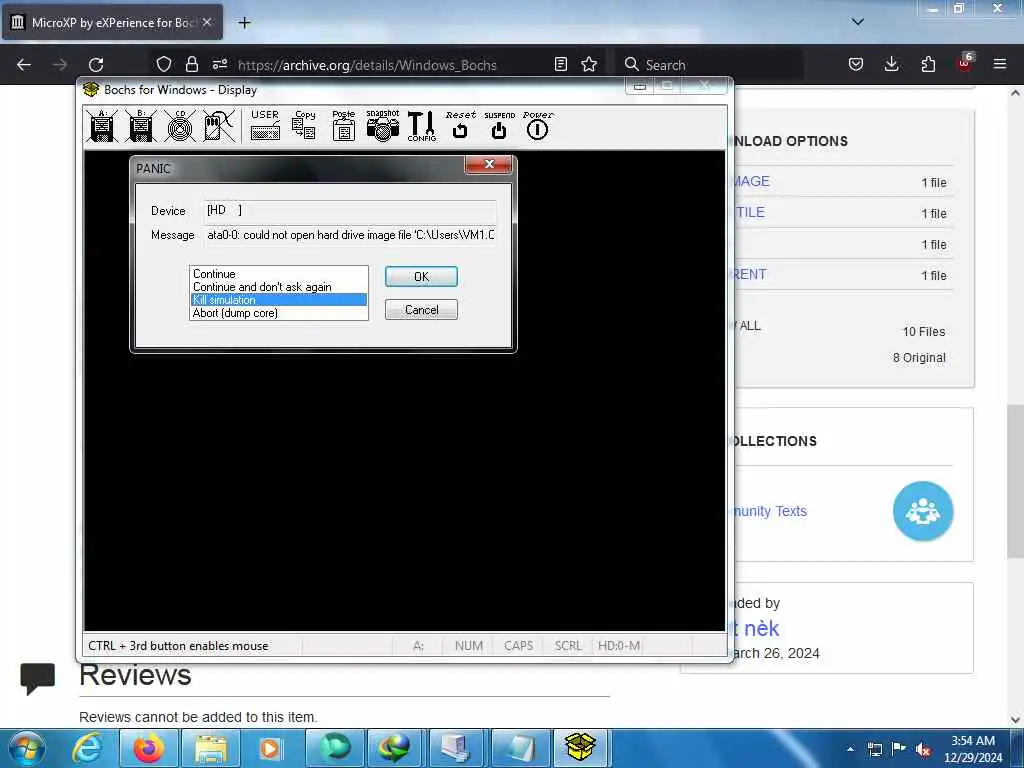Click the Community Texts collection link
This screenshot has width=1024, height=768.
[771, 511]
